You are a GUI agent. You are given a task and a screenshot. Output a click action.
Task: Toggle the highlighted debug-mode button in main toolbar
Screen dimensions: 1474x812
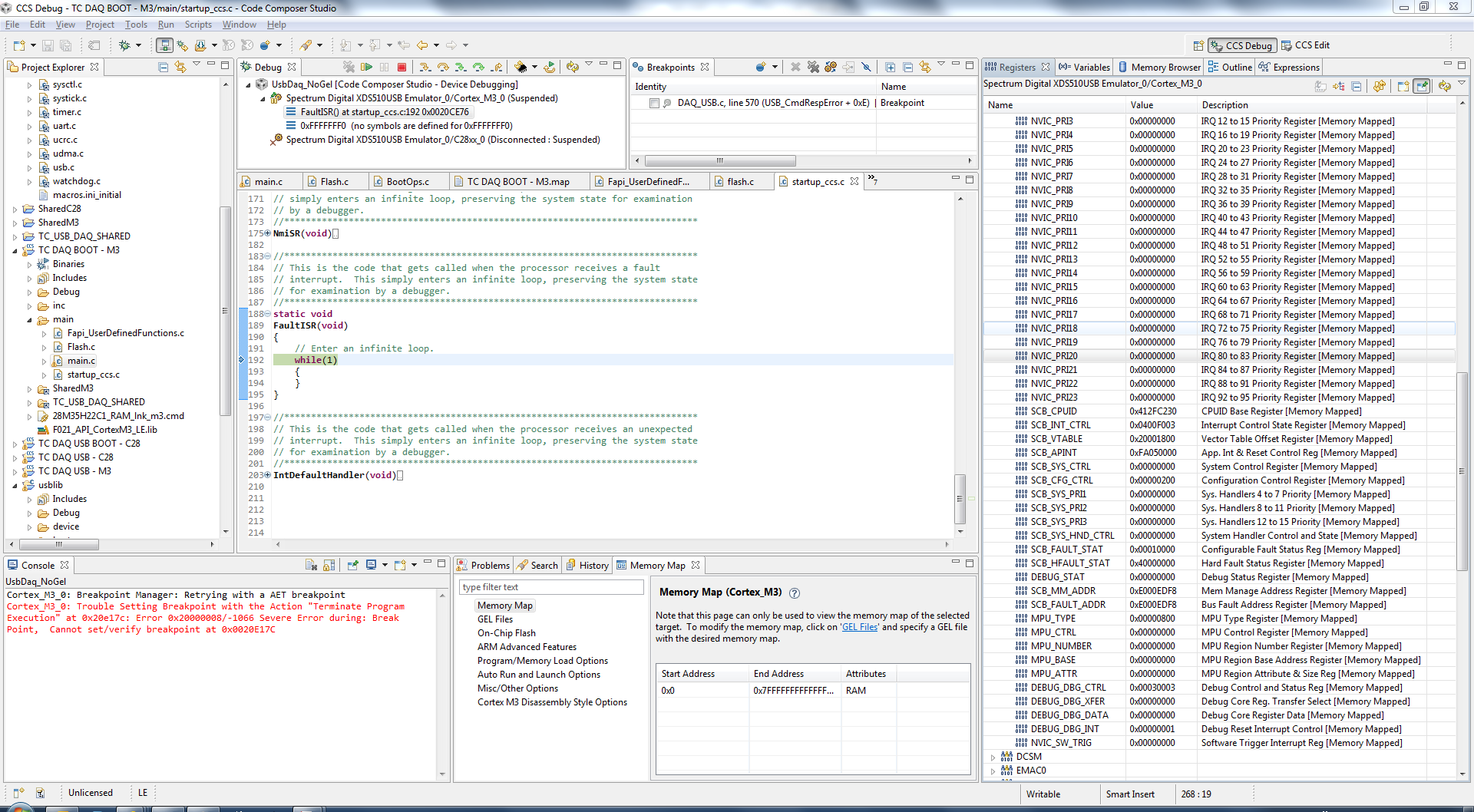[x=164, y=45]
